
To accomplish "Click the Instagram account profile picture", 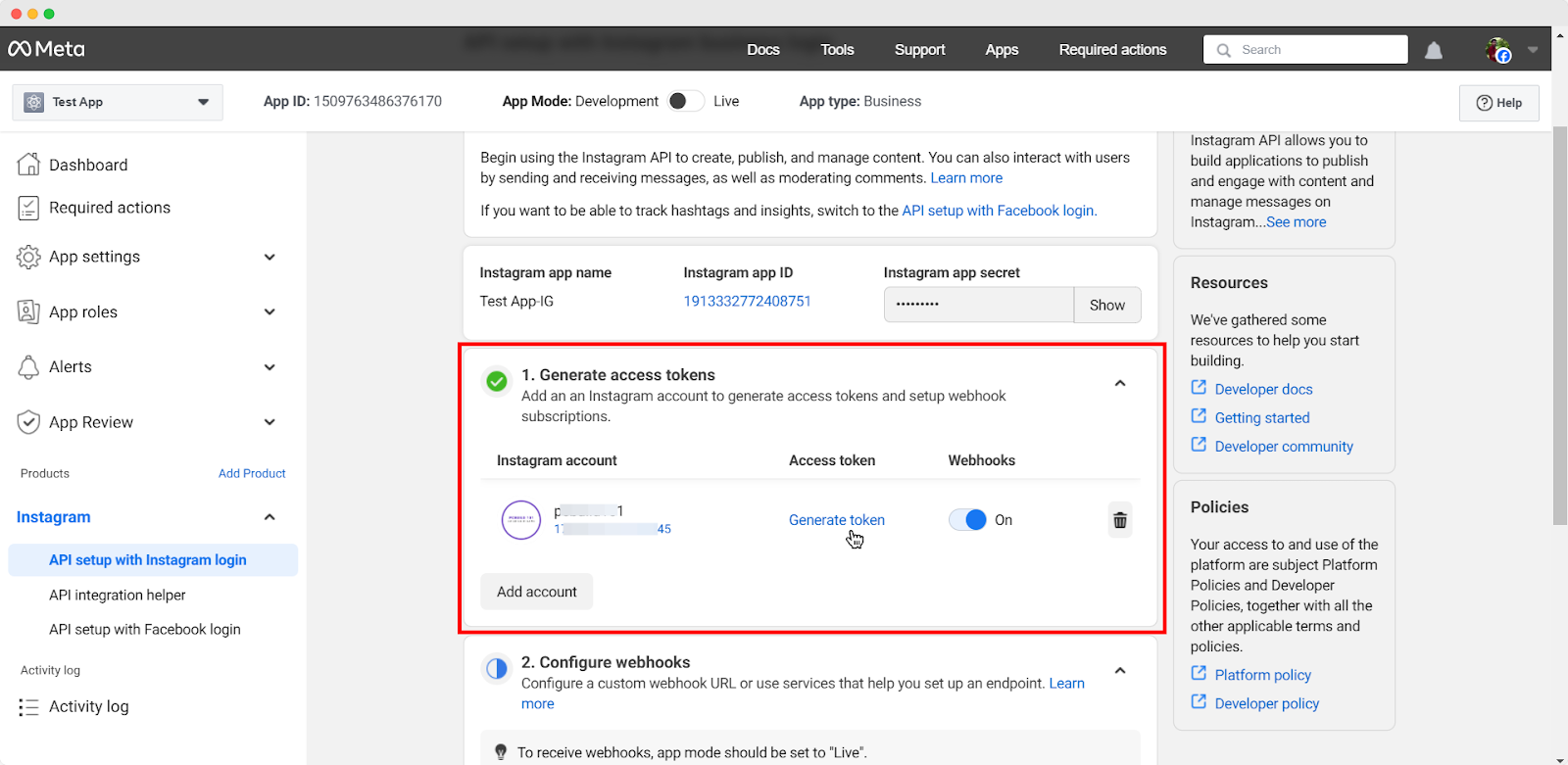I will pos(521,520).
